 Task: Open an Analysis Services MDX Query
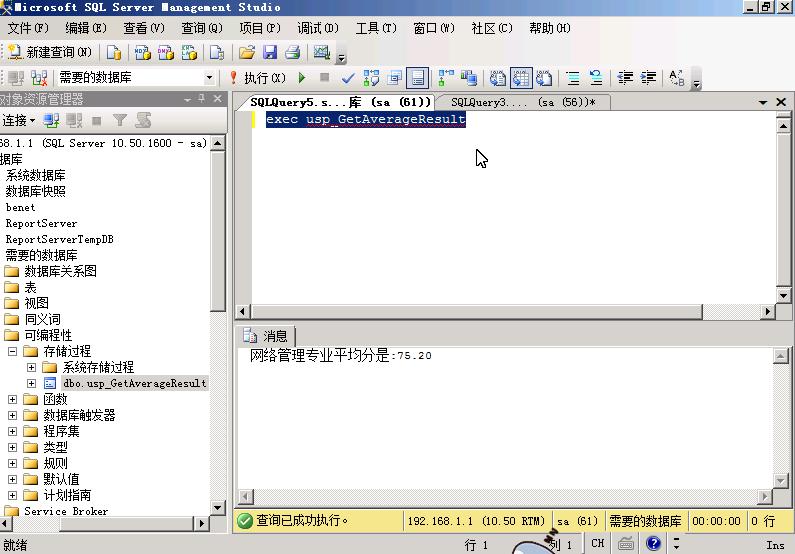click(x=142, y=52)
